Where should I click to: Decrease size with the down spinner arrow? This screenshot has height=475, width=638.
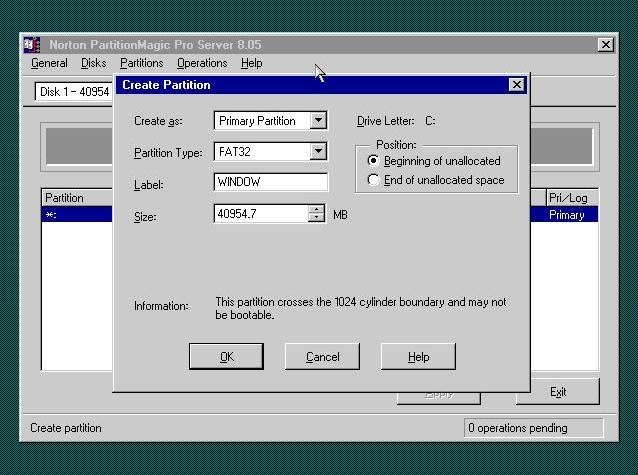(316, 218)
